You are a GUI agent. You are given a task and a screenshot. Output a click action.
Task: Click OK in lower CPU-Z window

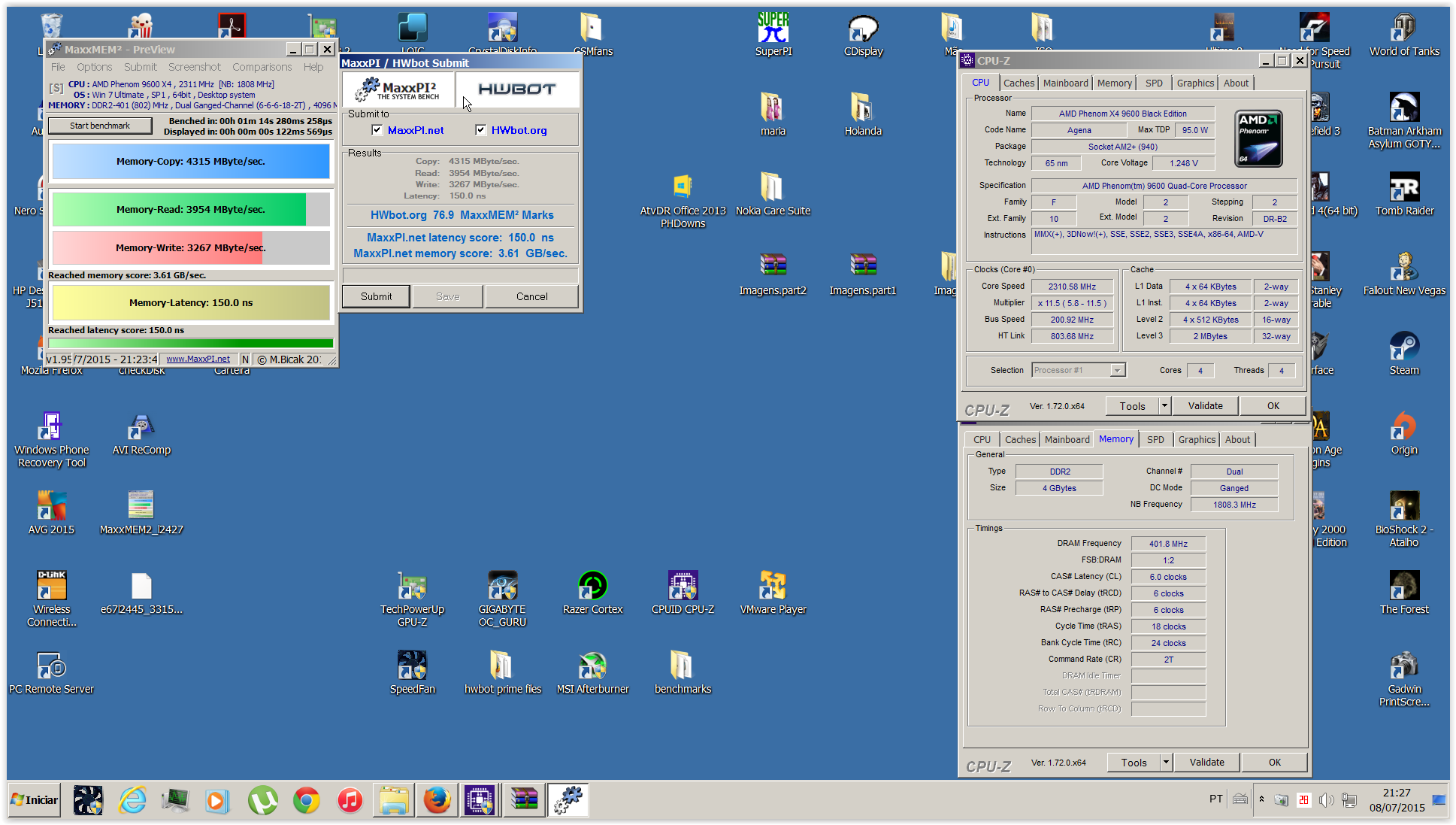pos(1275,763)
